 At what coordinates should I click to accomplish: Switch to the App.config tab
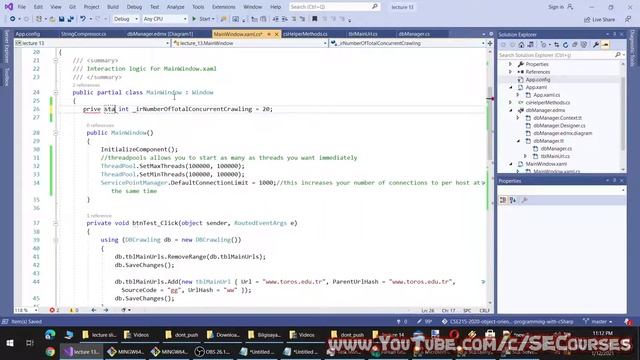[x=28, y=34]
